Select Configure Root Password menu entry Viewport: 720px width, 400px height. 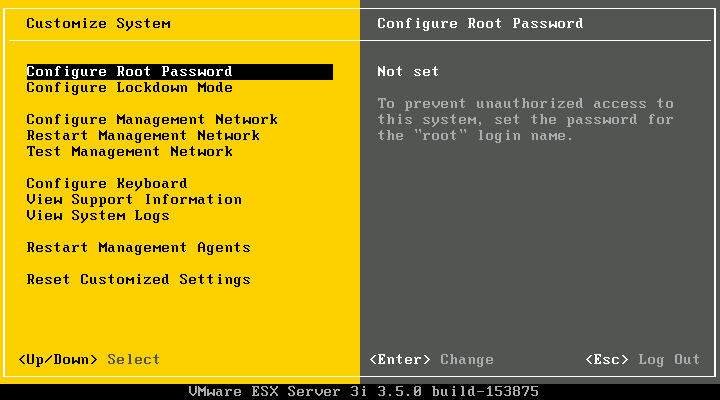click(129, 72)
